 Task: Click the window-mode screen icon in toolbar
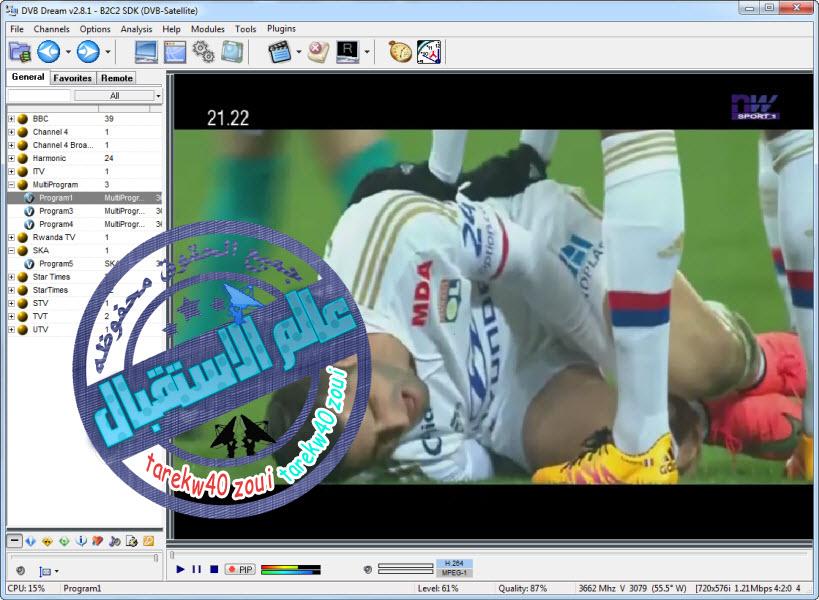175,52
